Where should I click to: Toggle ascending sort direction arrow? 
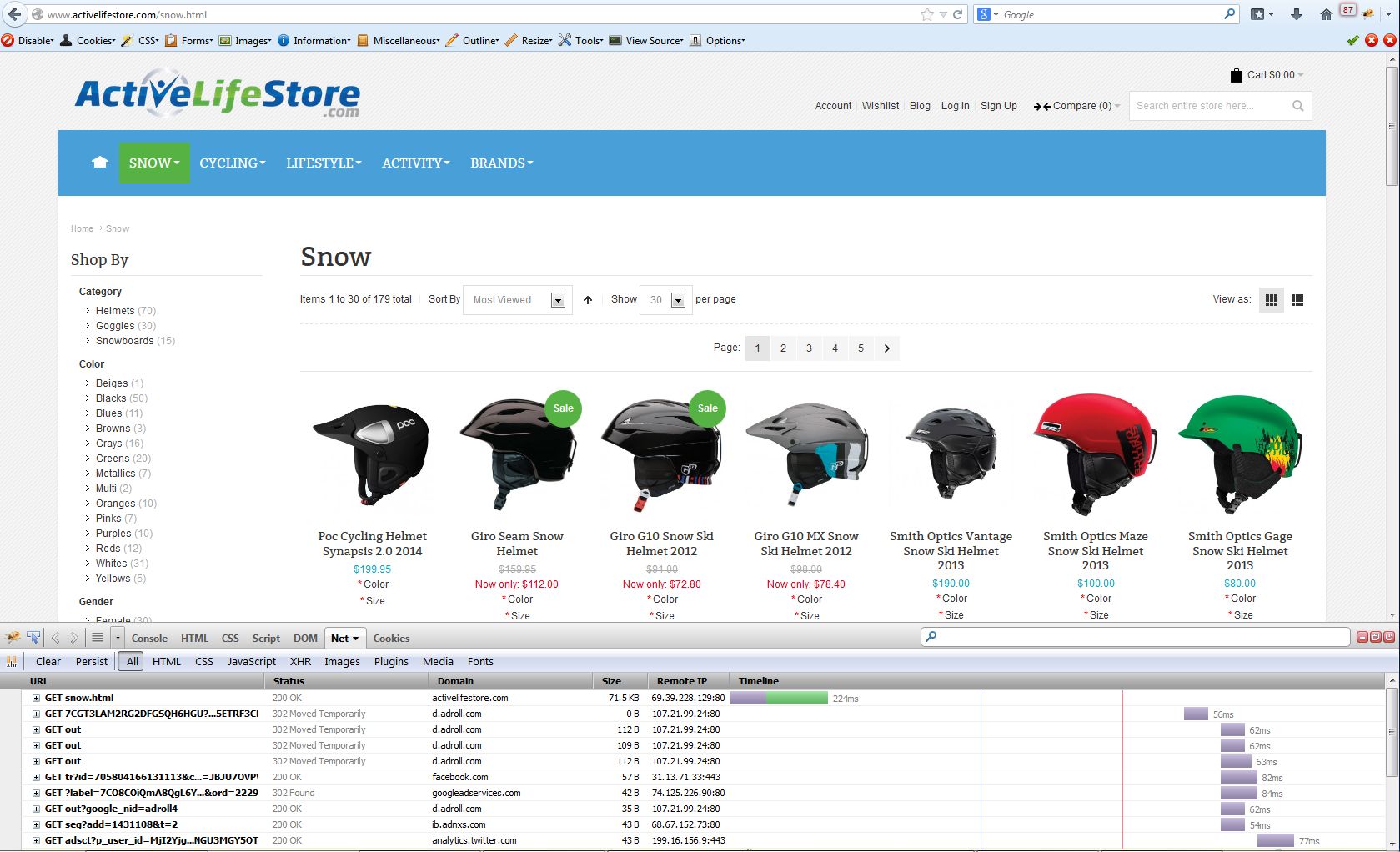(588, 300)
